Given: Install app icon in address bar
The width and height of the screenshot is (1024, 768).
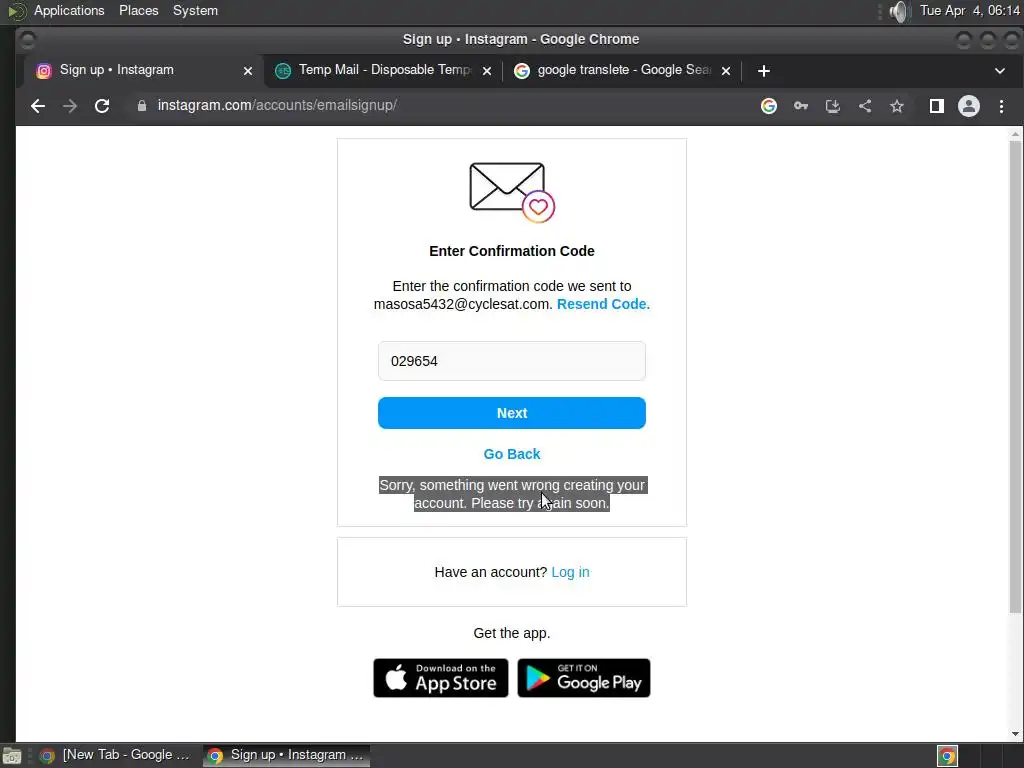Looking at the screenshot, I should click(833, 106).
